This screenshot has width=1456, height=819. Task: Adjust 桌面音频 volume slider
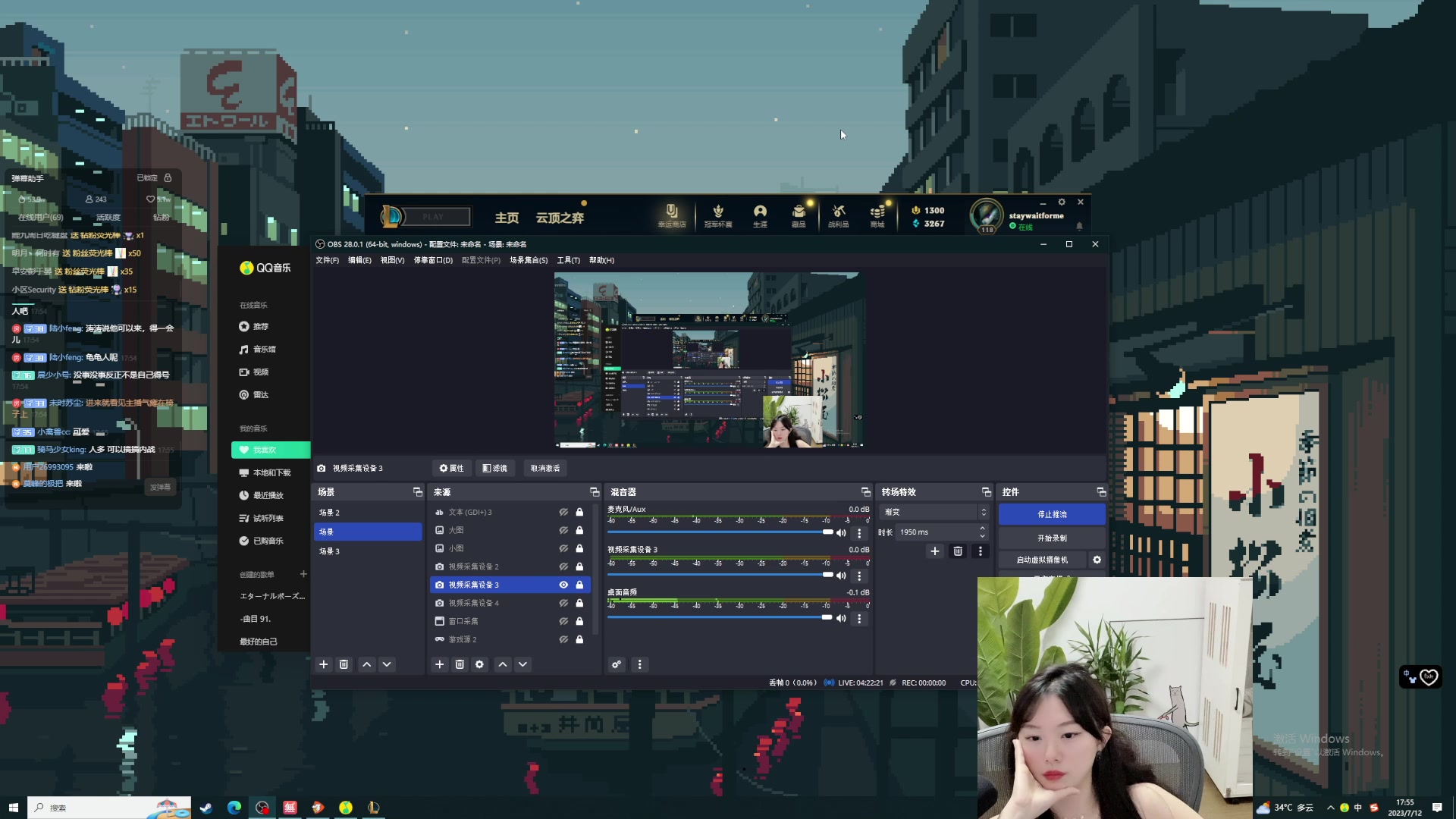719,617
